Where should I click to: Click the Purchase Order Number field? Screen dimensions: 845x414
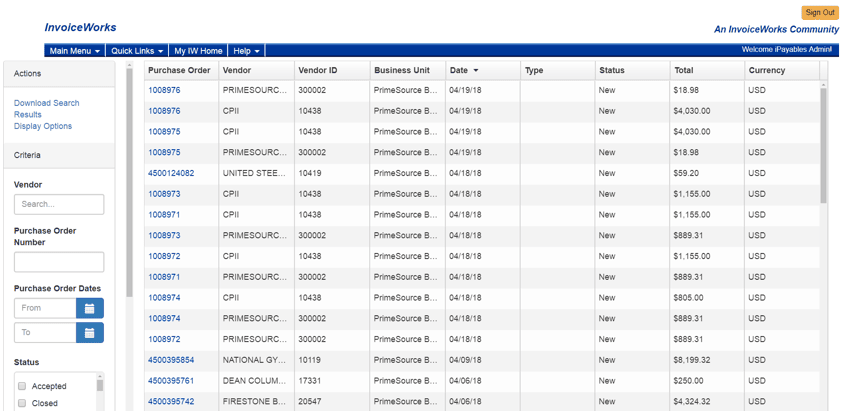pyautogui.click(x=59, y=262)
